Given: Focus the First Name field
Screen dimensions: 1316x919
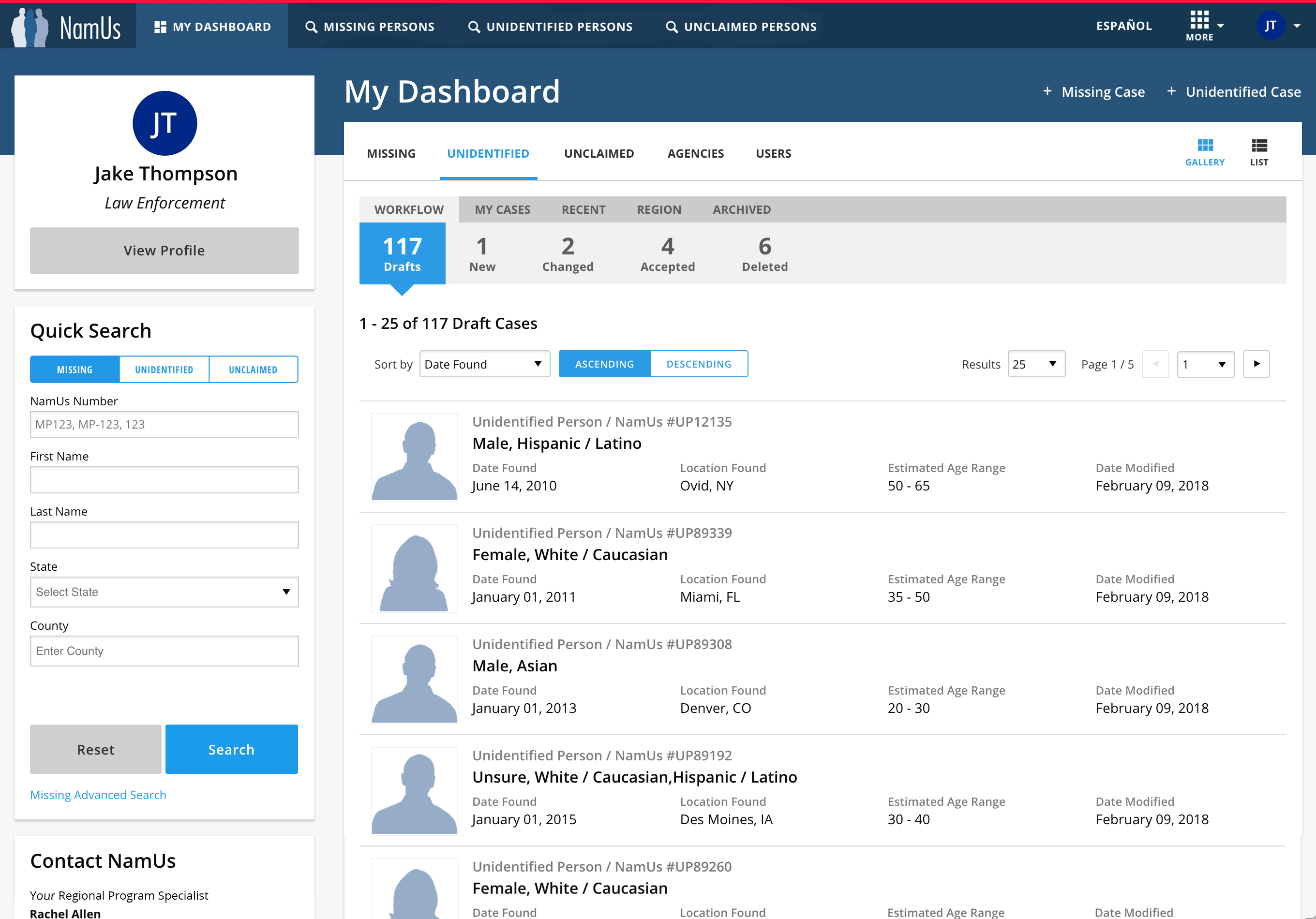Looking at the screenshot, I should pyautogui.click(x=164, y=479).
